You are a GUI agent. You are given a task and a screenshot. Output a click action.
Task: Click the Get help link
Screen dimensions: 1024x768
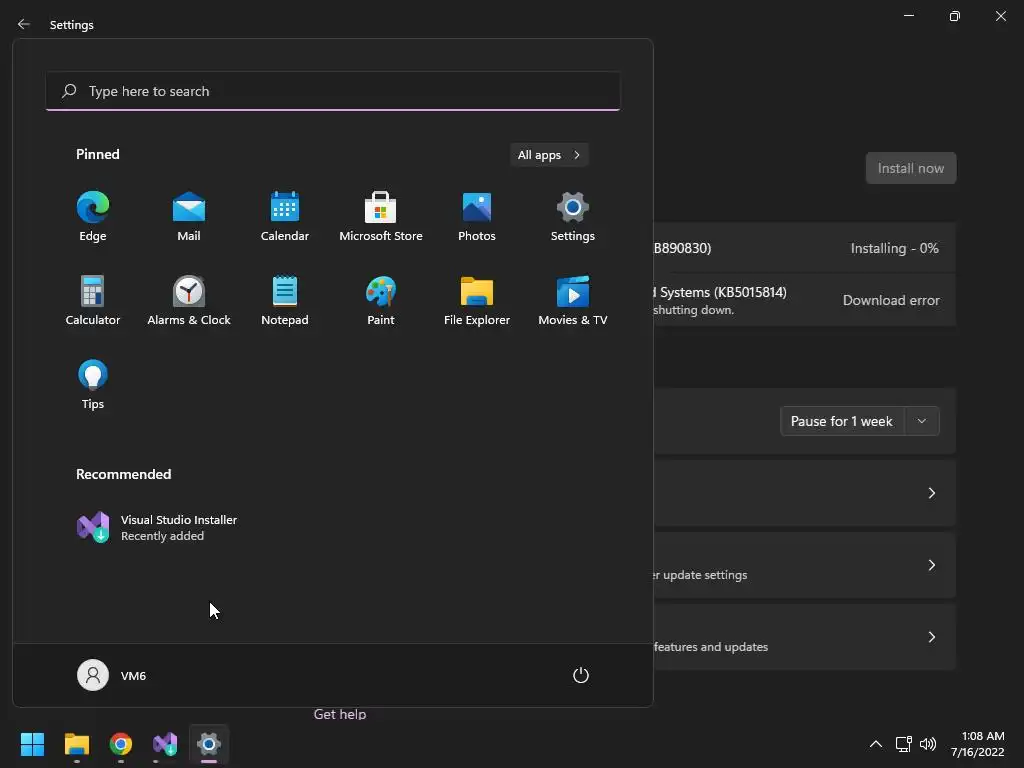pos(340,714)
